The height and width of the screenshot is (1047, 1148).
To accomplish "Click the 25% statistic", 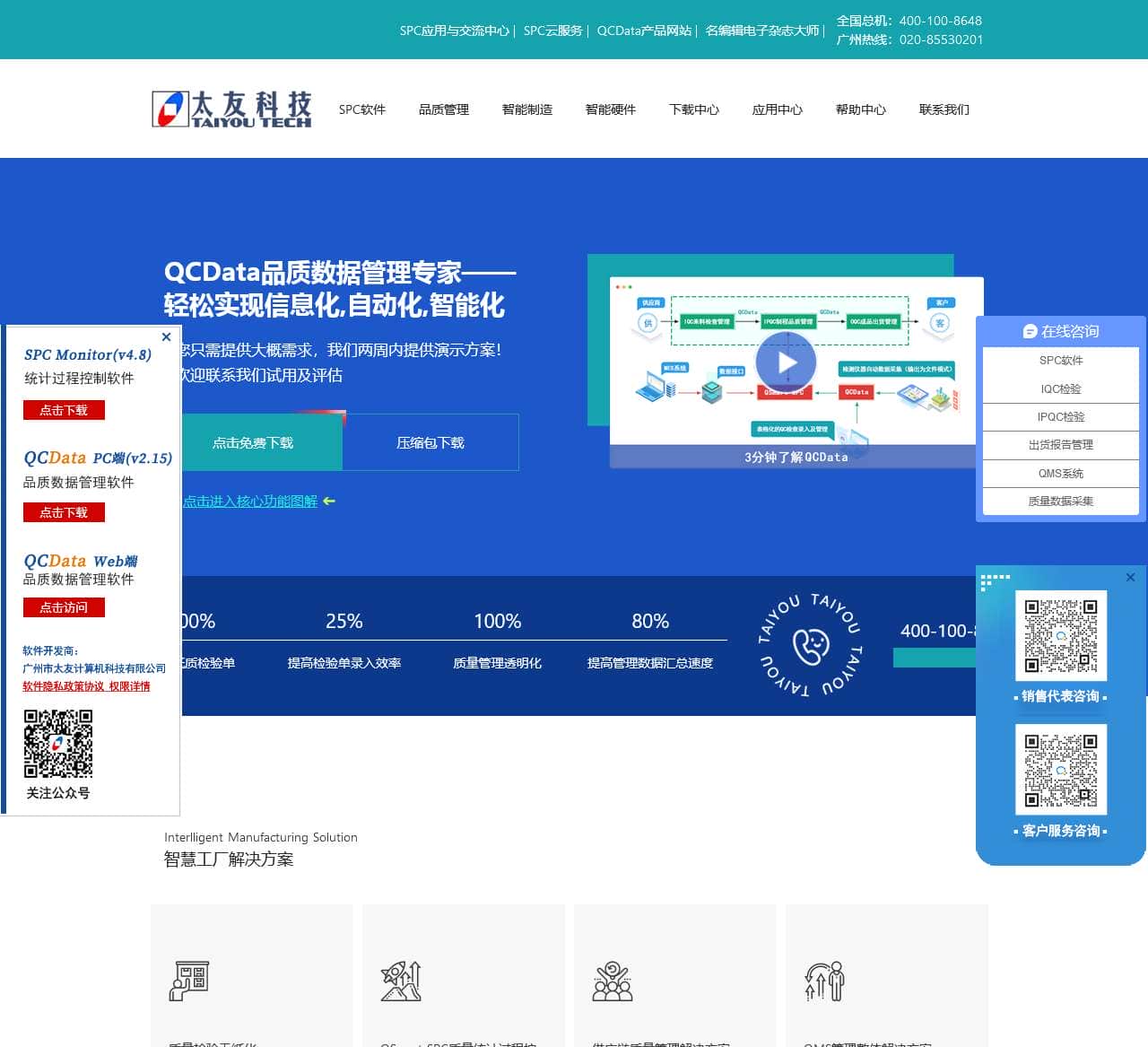I will point(344,621).
